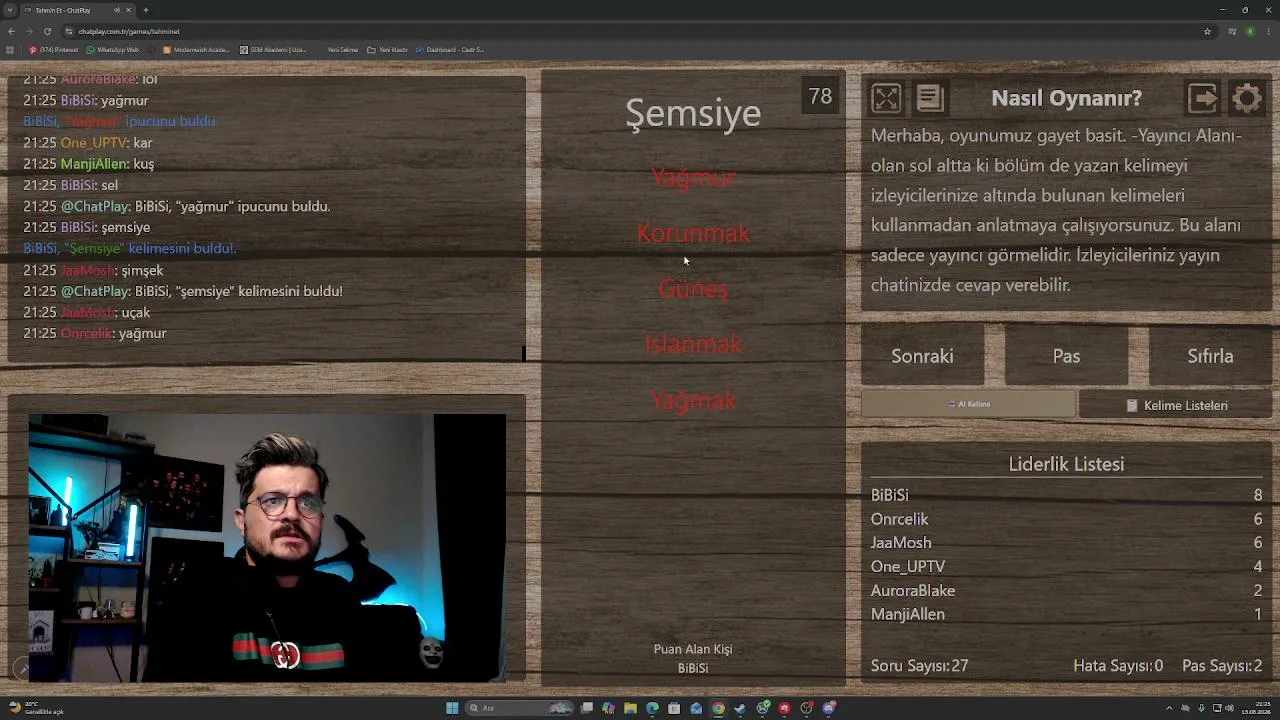Toggle the fullscreen expand icon
The image size is (1280, 720).
(x=886, y=98)
